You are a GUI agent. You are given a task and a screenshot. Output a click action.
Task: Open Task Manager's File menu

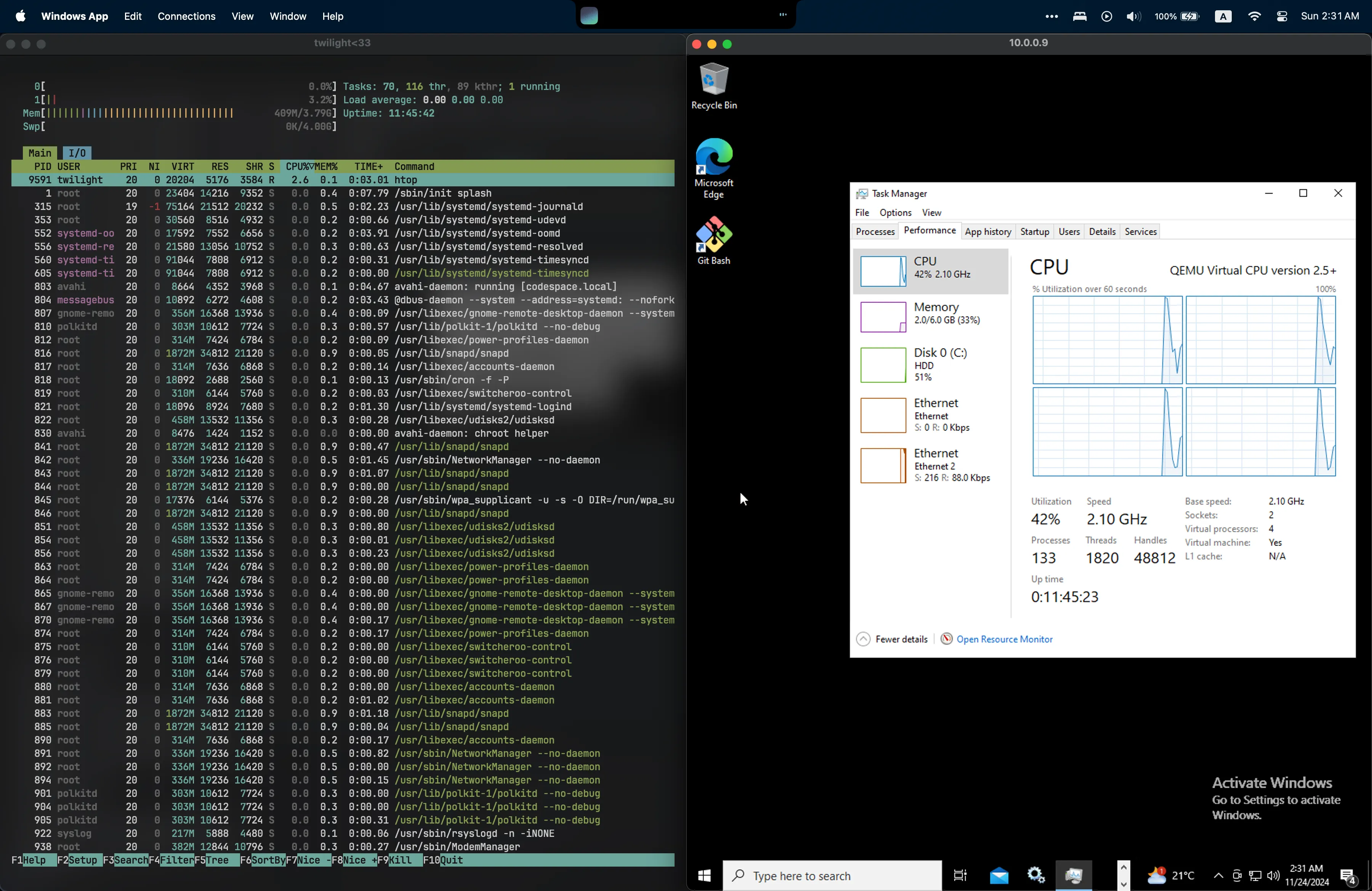tap(862, 213)
